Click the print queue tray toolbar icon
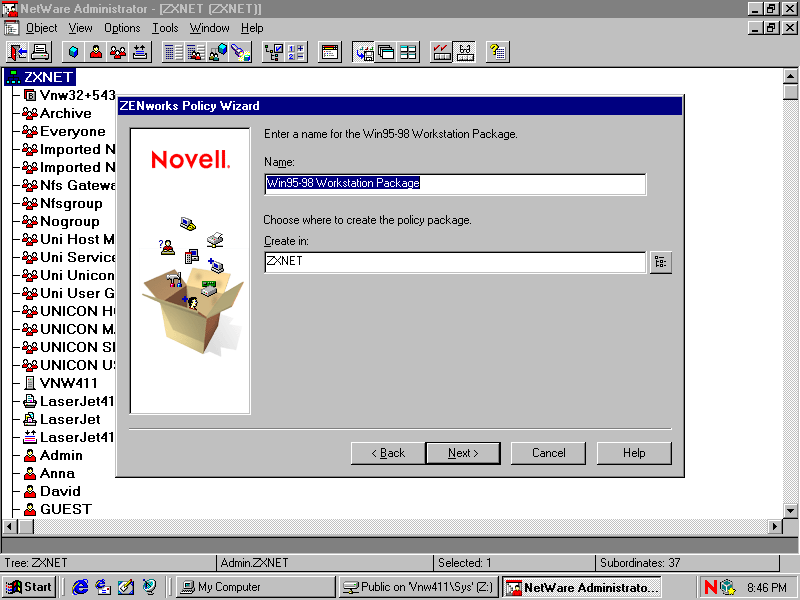The height and width of the screenshot is (600, 800). pos(140,52)
